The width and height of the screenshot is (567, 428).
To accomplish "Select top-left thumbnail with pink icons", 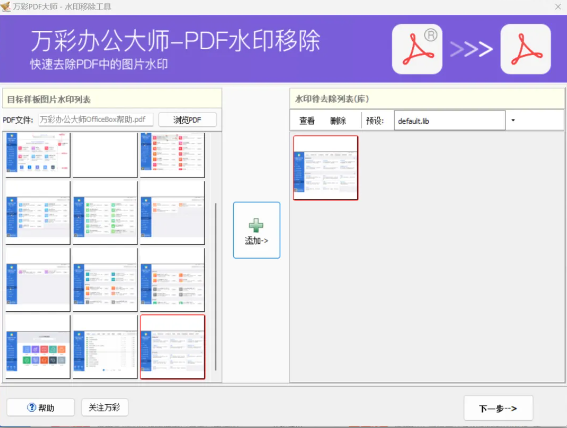I will (x=38, y=155).
